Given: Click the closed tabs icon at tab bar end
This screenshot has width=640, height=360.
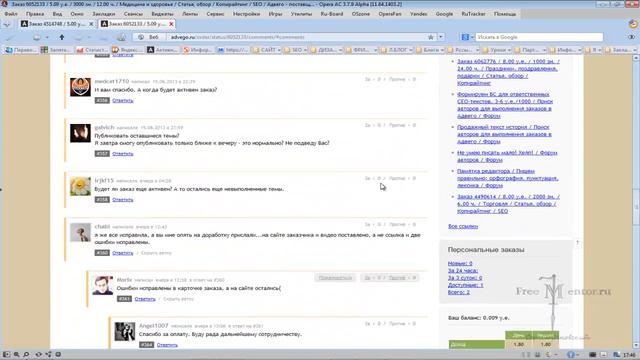Looking at the screenshot, I should (x=633, y=24).
